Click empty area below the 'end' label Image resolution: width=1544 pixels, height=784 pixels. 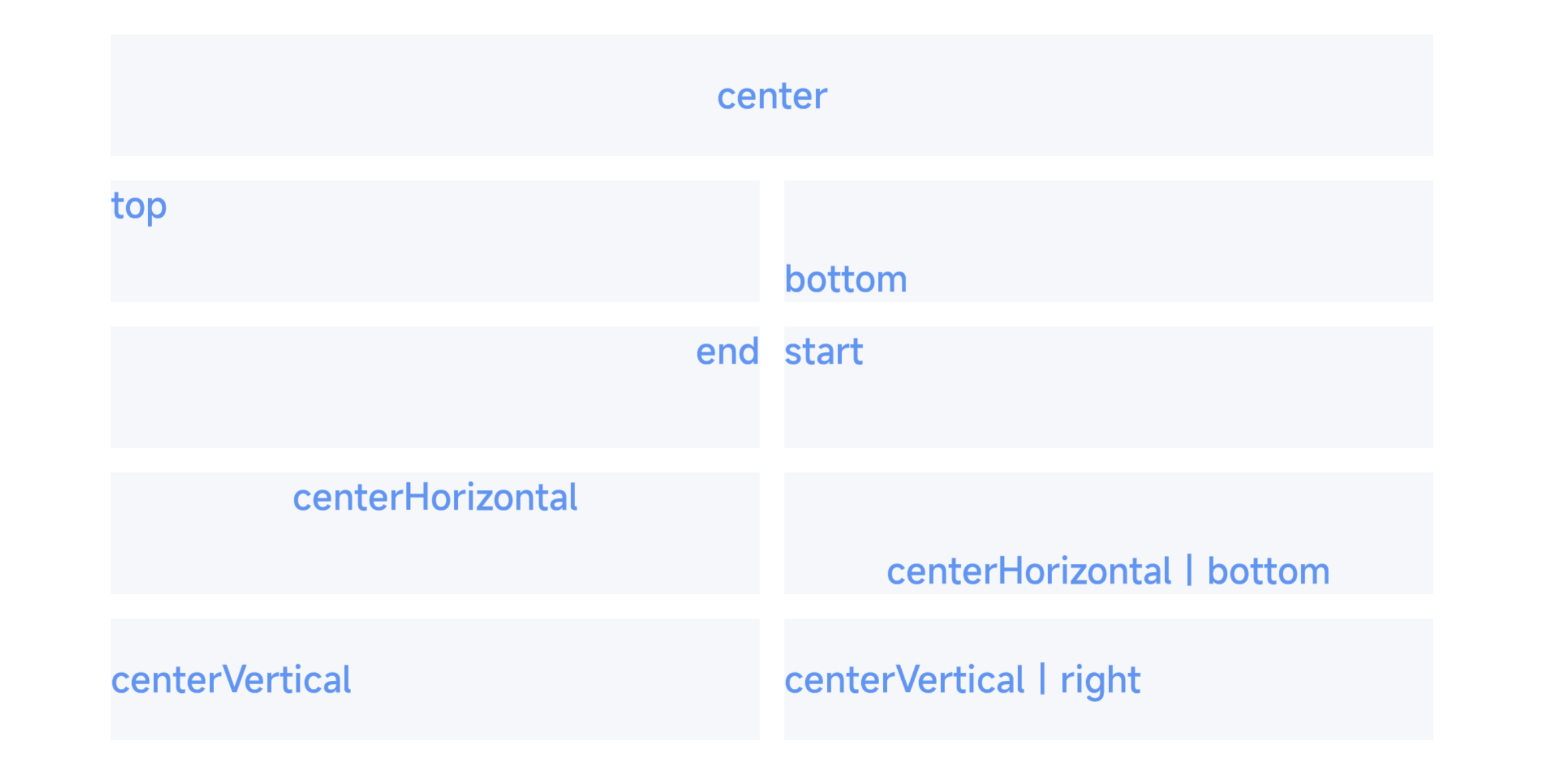coord(435,409)
